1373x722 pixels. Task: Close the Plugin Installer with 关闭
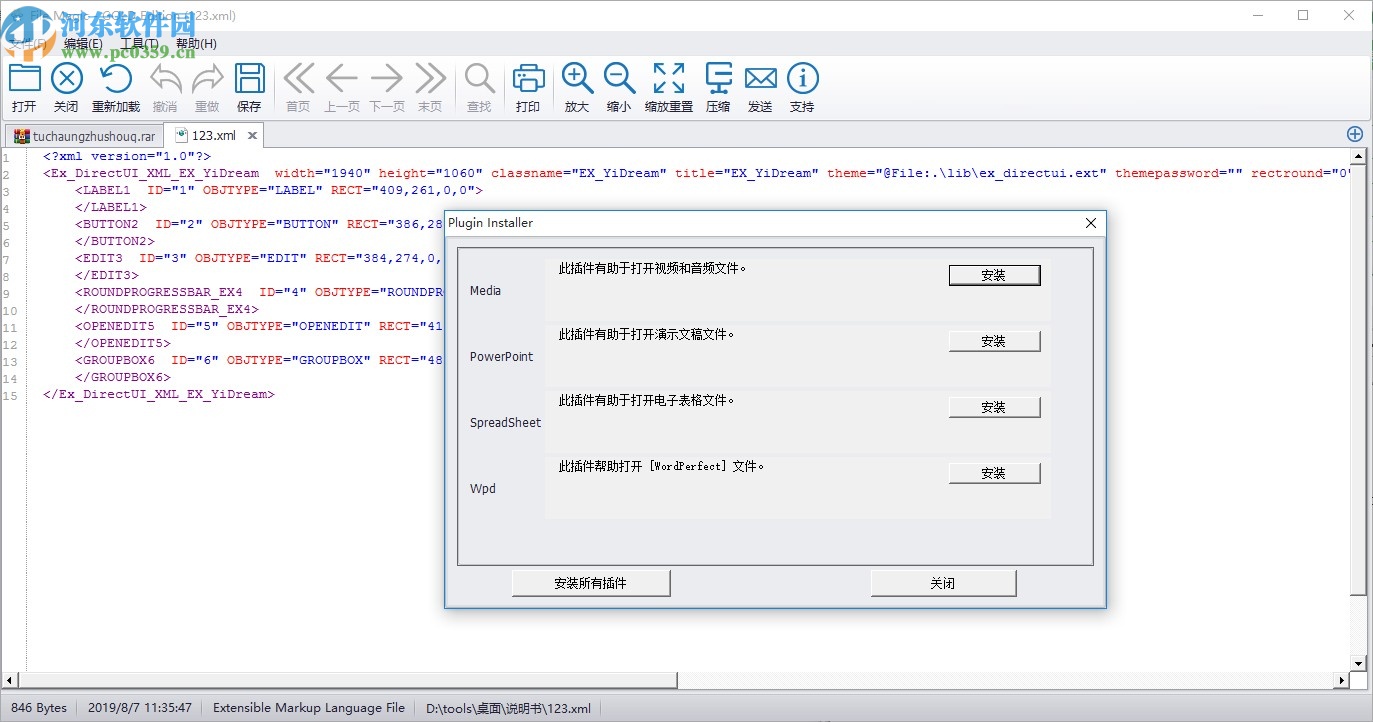tap(942, 582)
